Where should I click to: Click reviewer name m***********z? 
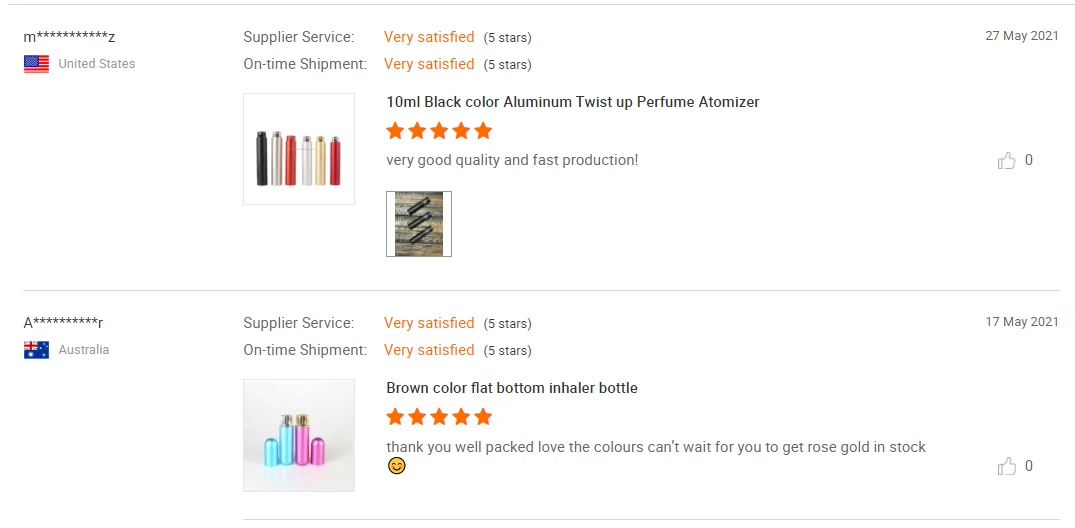(x=70, y=37)
